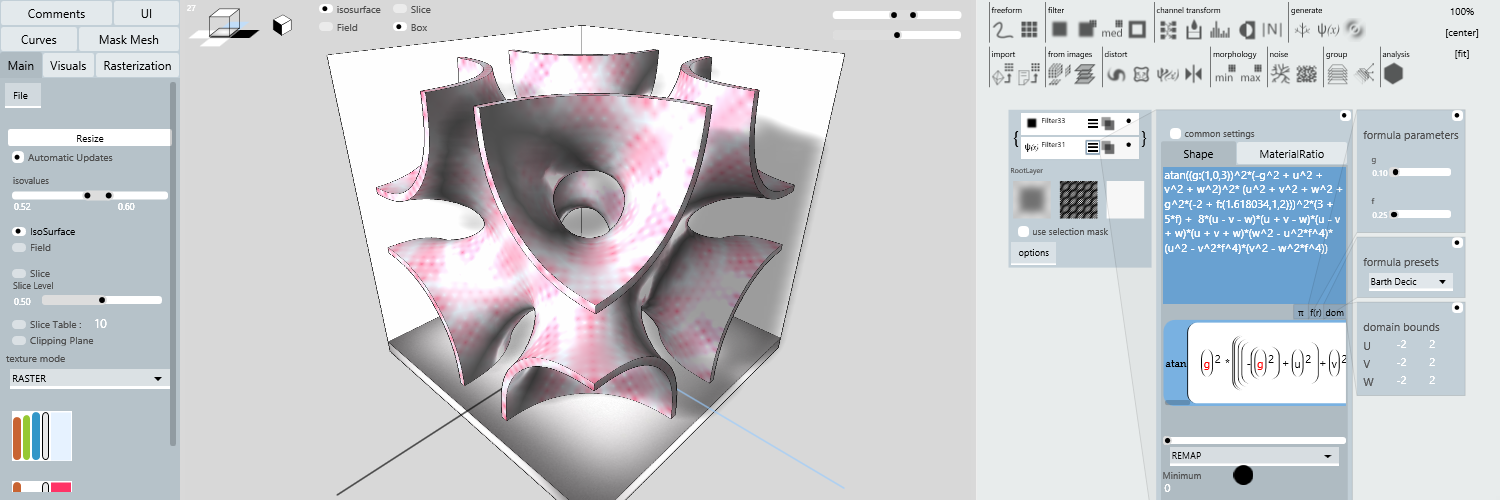Apply the mirror distort tool
Image resolution: width=1500 pixels, height=500 pixels.
click(x=1194, y=74)
